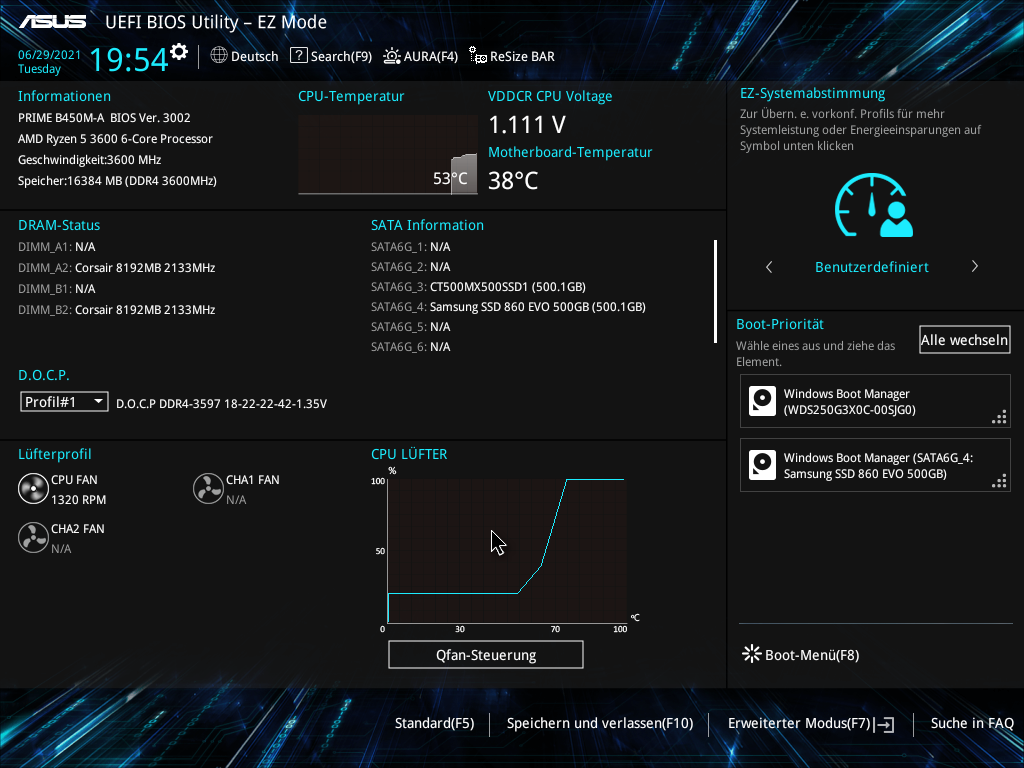Open Search(F9) question mark icon
The width and height of the screenshot is (1024, 768).
298,56
